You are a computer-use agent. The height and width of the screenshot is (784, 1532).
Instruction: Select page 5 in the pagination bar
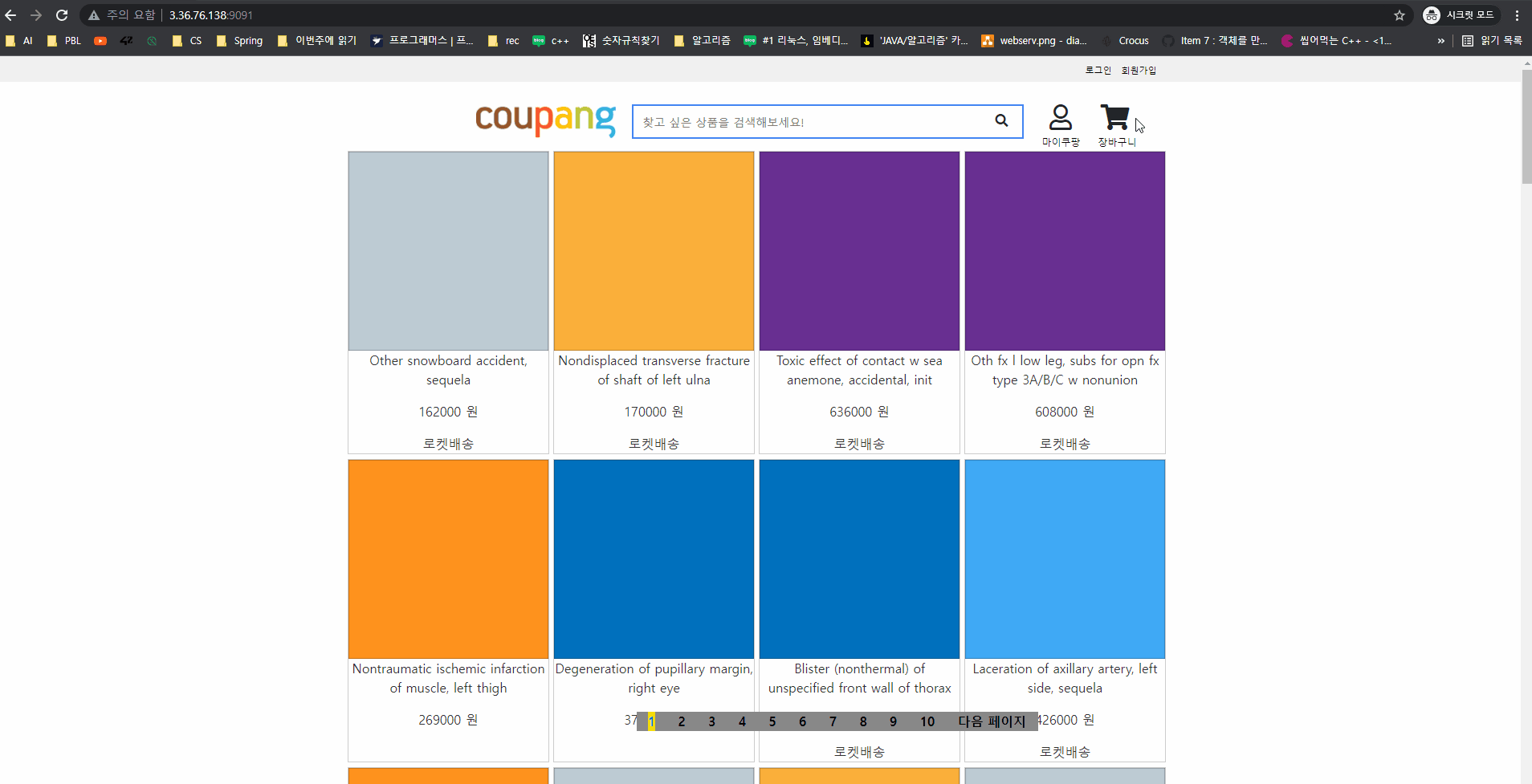[772, 721]
